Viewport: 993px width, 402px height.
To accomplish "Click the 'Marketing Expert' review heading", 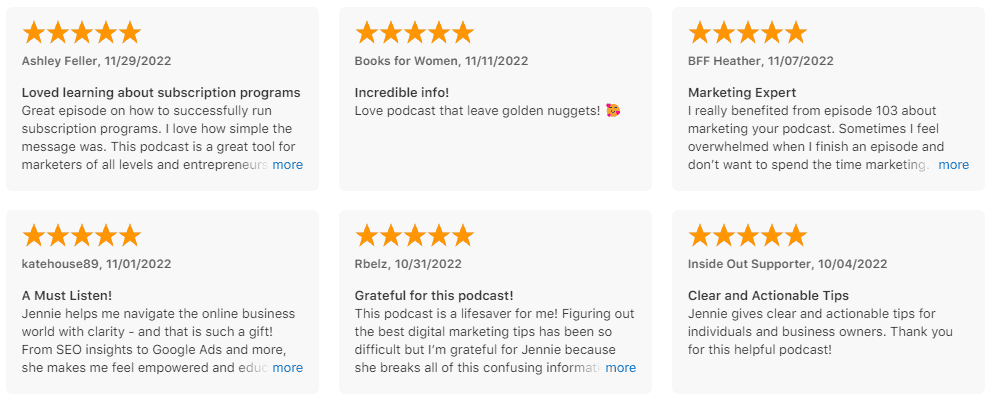I will (742, 92).
